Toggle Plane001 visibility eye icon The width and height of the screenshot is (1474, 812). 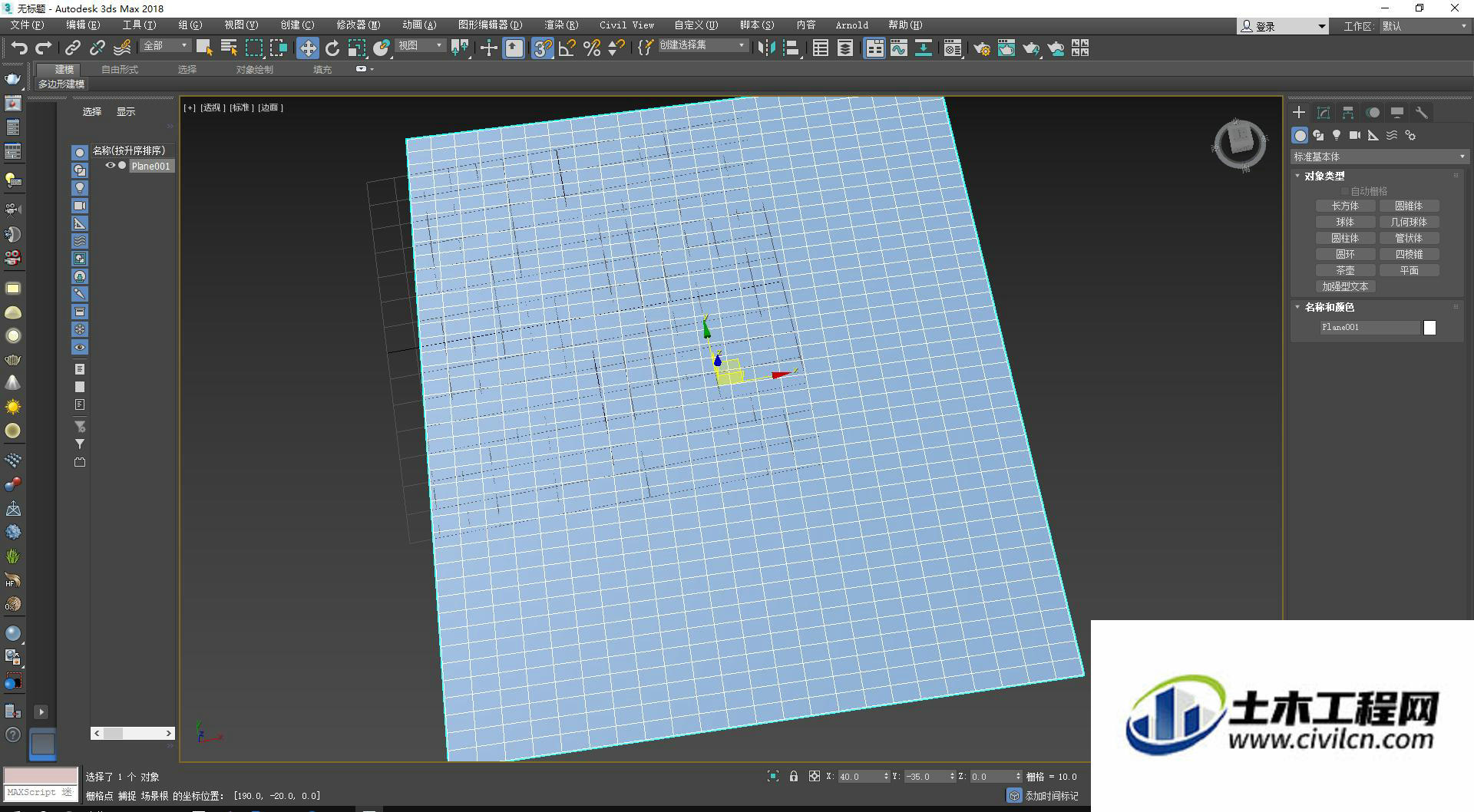click(x=110, y=166)
